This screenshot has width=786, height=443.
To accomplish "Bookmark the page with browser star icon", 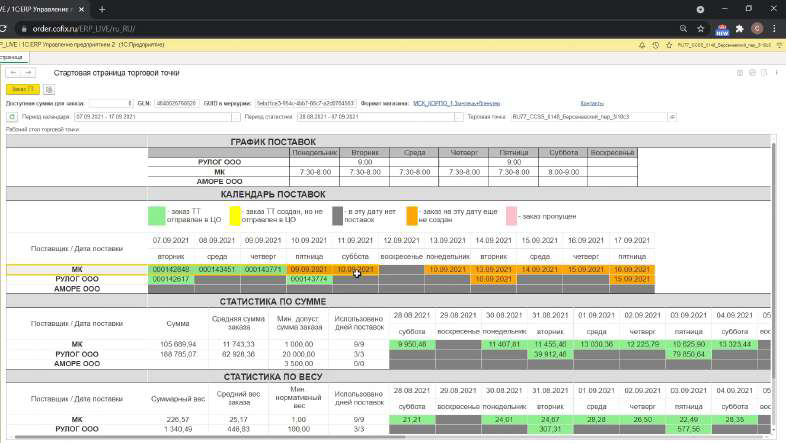I will pos(701,29).
